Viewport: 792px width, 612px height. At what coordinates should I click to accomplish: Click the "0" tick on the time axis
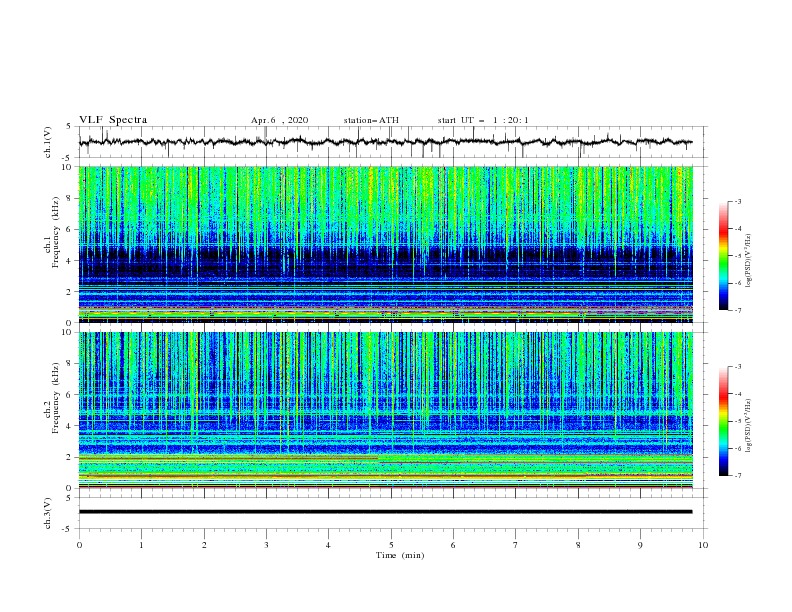point(79,545)
